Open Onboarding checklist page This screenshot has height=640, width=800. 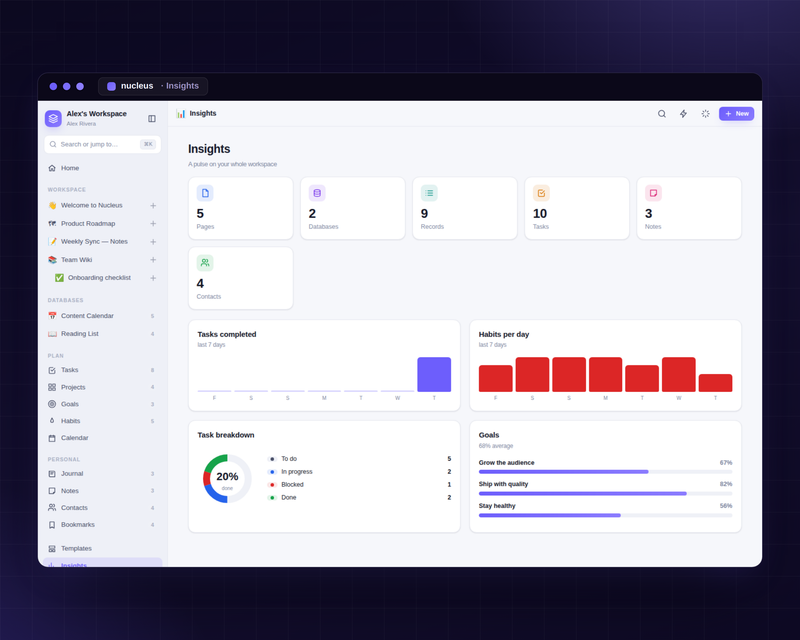pyautogui.click(x=98, y=278)
